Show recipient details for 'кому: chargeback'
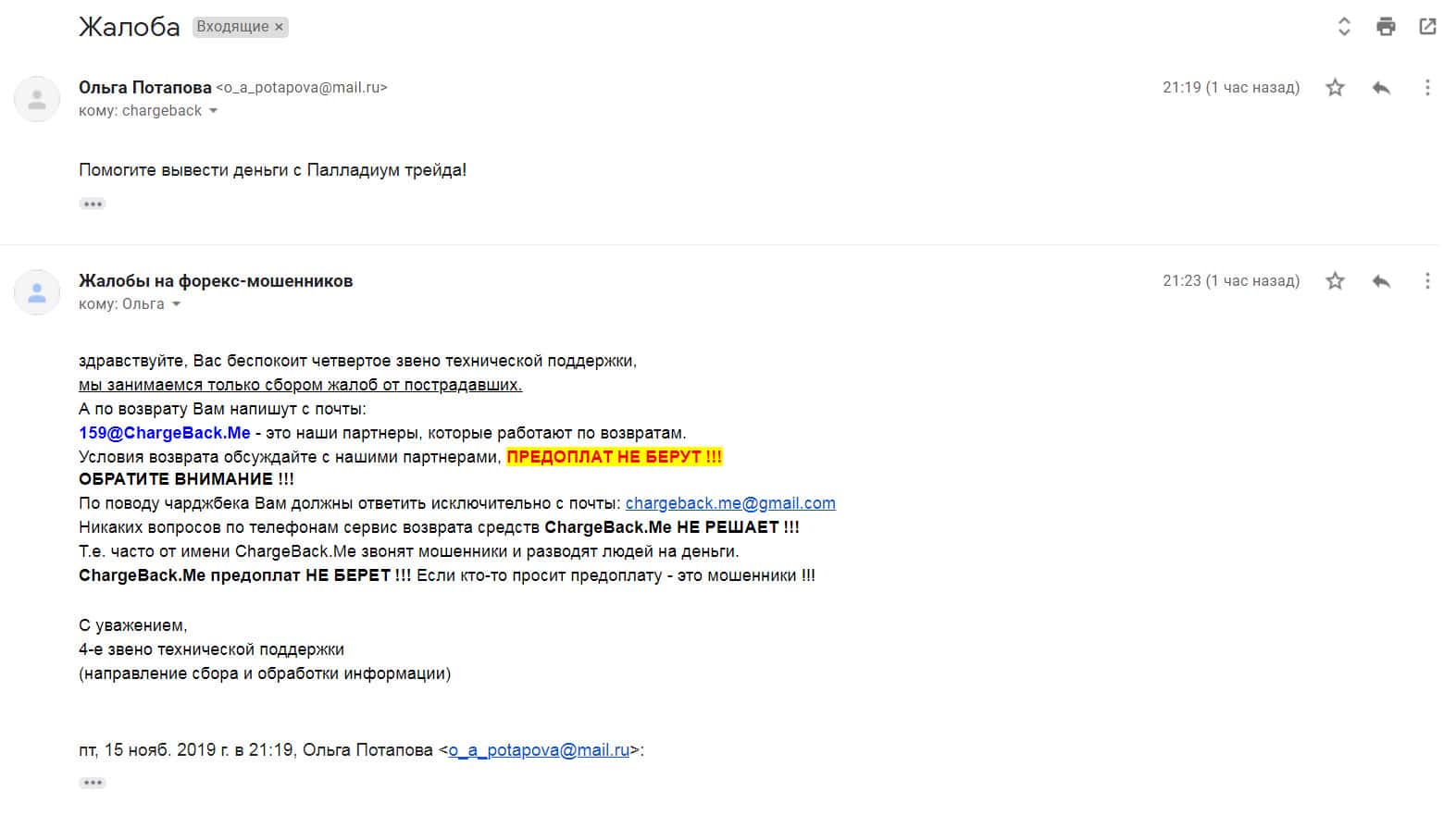 (214, 111)
